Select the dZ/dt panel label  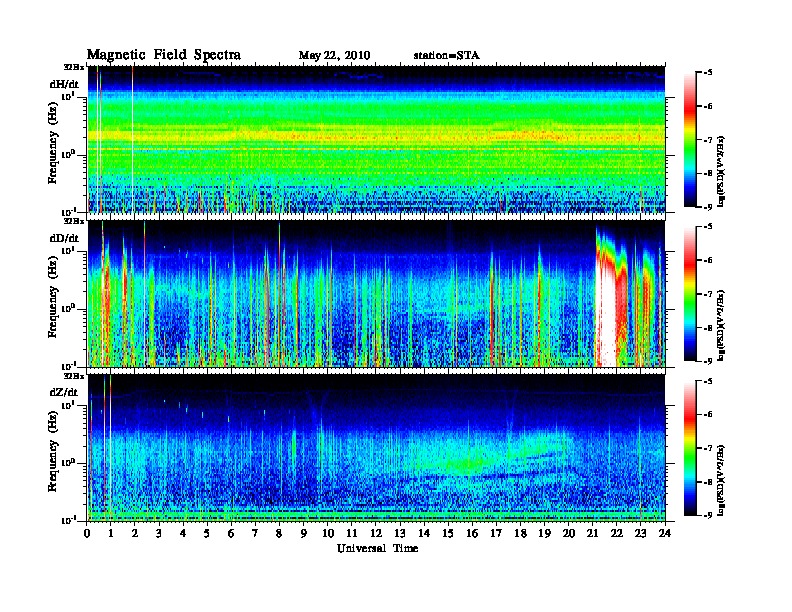(64, 392)
